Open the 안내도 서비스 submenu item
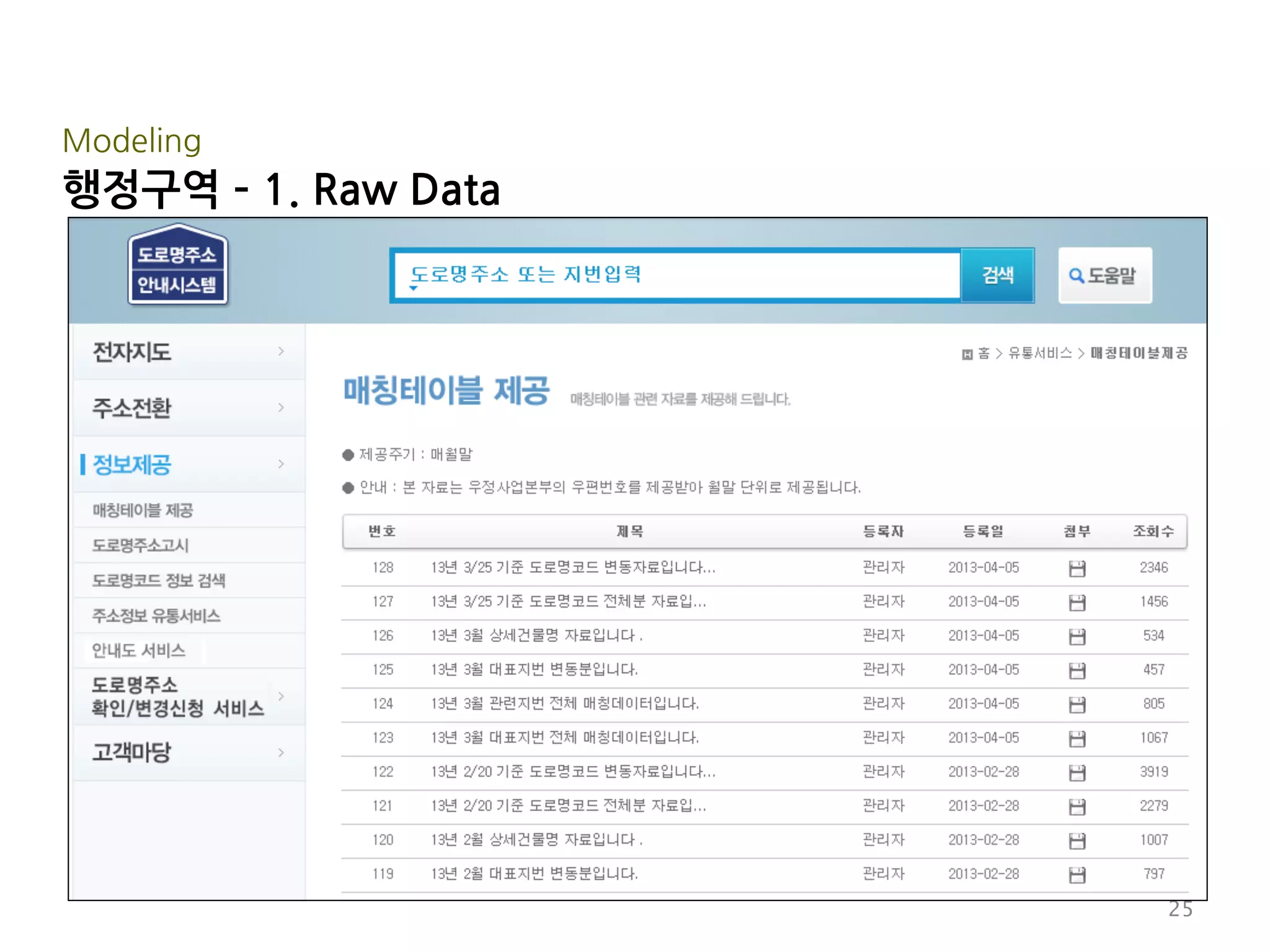This screenshot has width=1270, height=952. (139, 651)
